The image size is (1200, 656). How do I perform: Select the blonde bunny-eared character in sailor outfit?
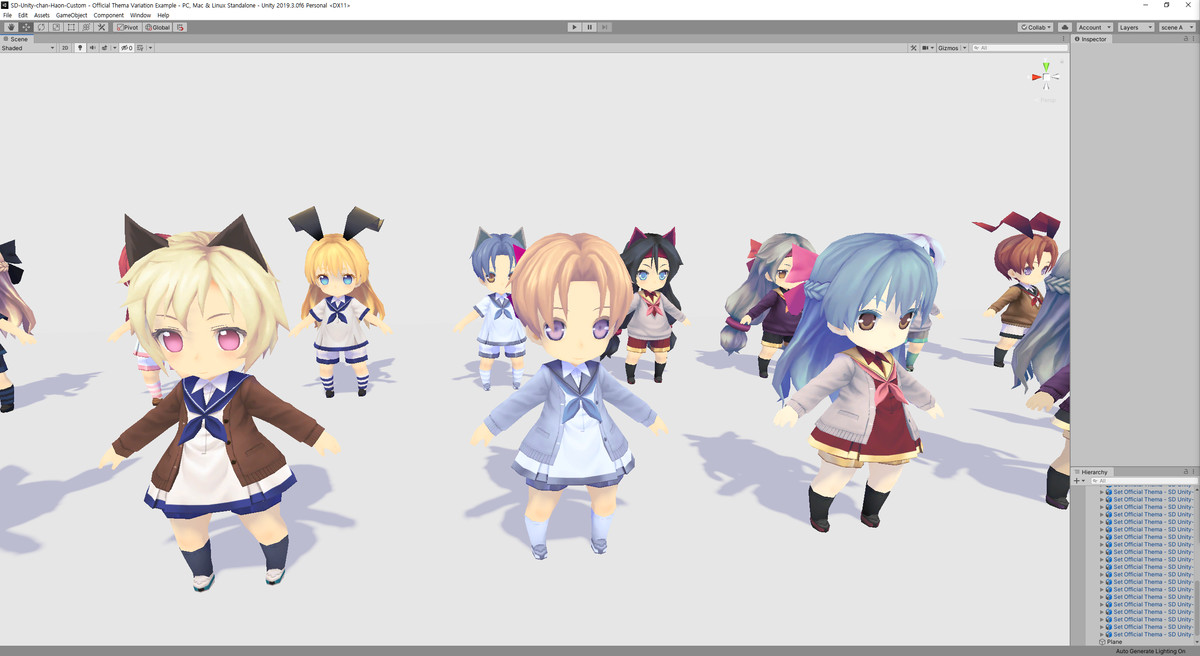pos(337,300)
